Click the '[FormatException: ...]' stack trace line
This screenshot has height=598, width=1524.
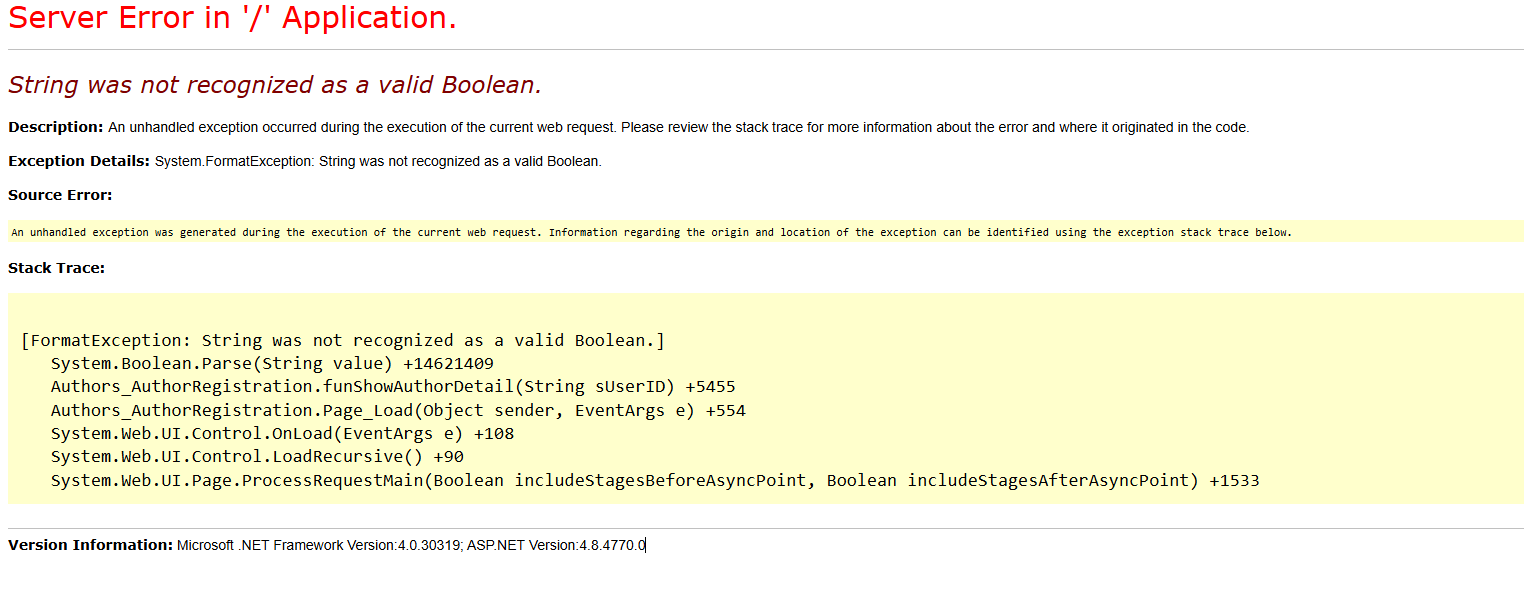click(343, 340)
